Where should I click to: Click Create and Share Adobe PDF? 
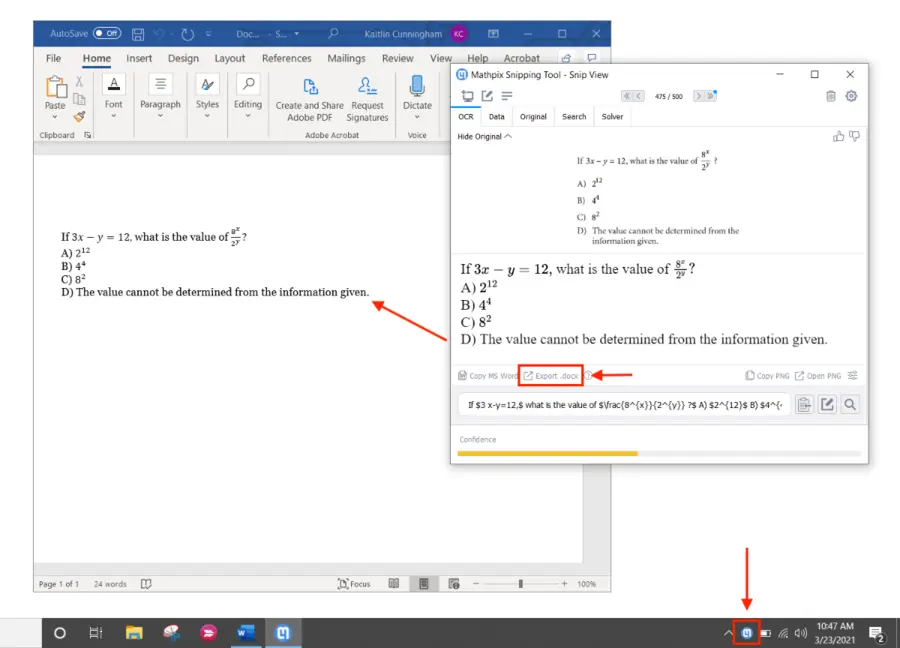click(309, 99)
